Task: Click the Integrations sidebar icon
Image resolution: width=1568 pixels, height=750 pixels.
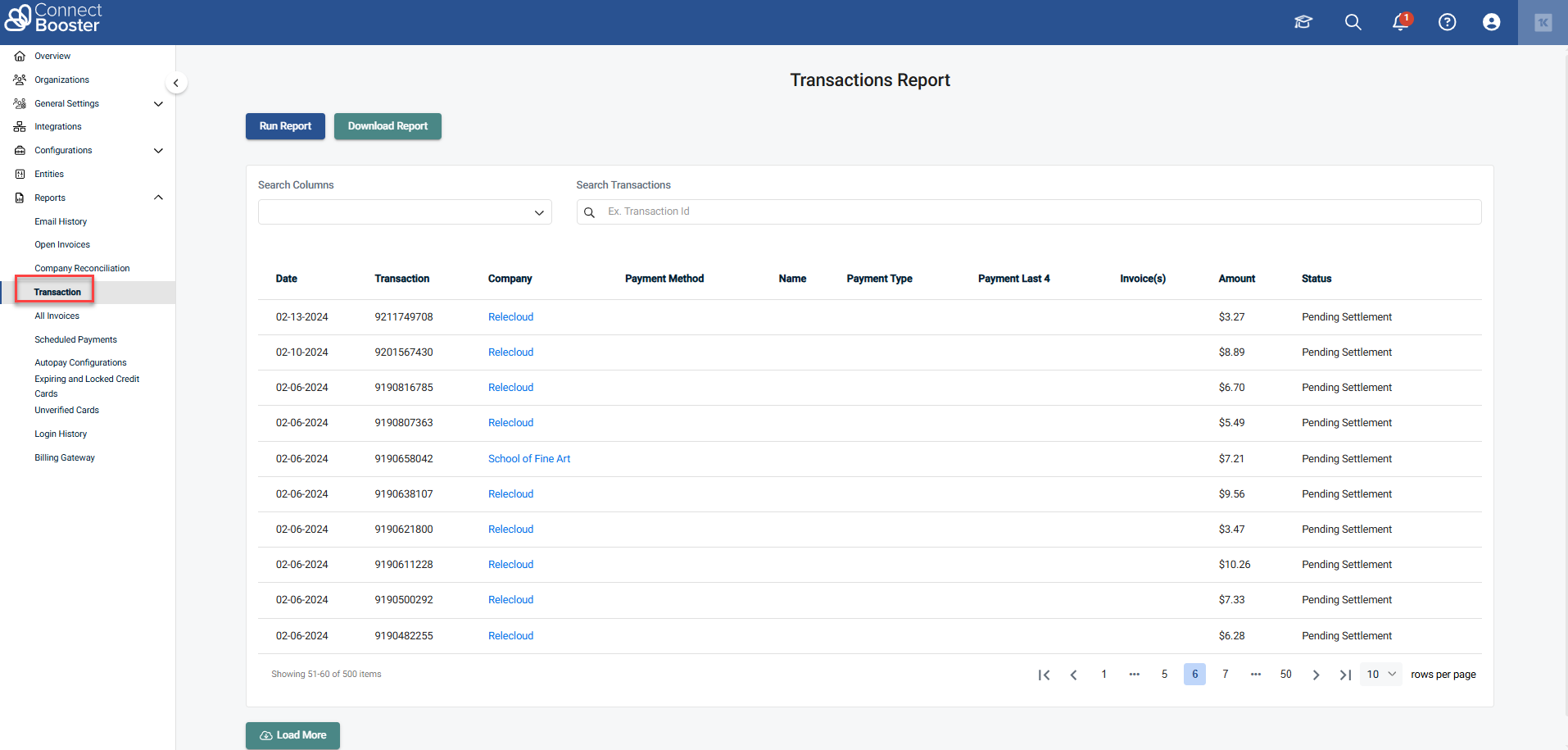Action: tap(20, 126)
